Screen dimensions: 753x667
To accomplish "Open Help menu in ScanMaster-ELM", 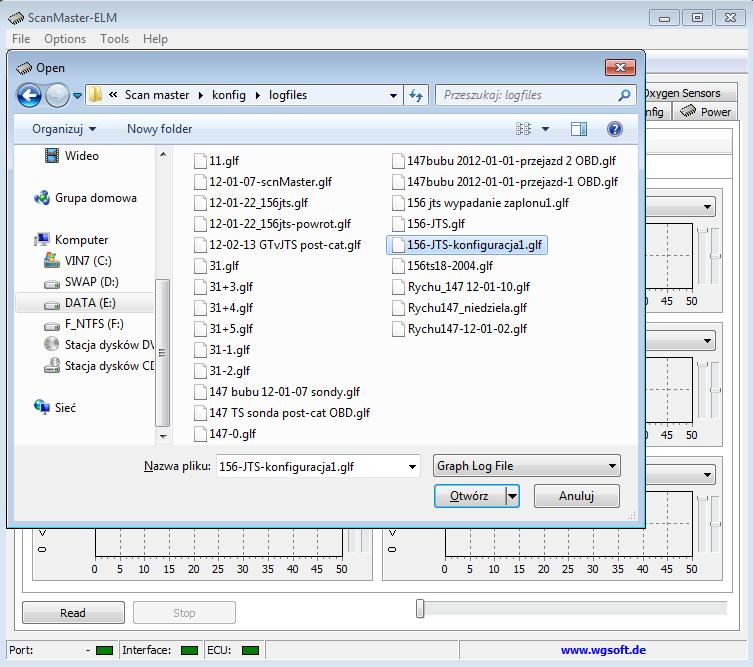I will coord(155,39).
